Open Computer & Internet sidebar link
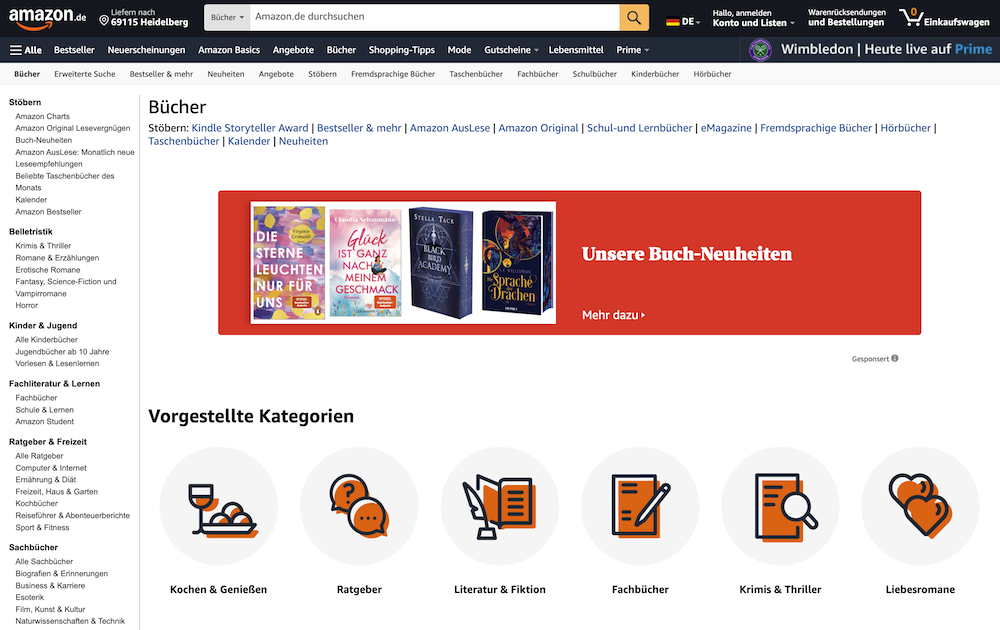 coord(51,468)
